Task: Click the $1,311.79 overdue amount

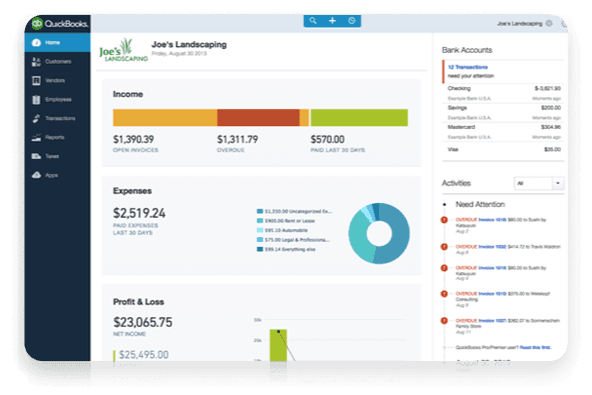Action: pyautogui.click(x=237, y=139)
